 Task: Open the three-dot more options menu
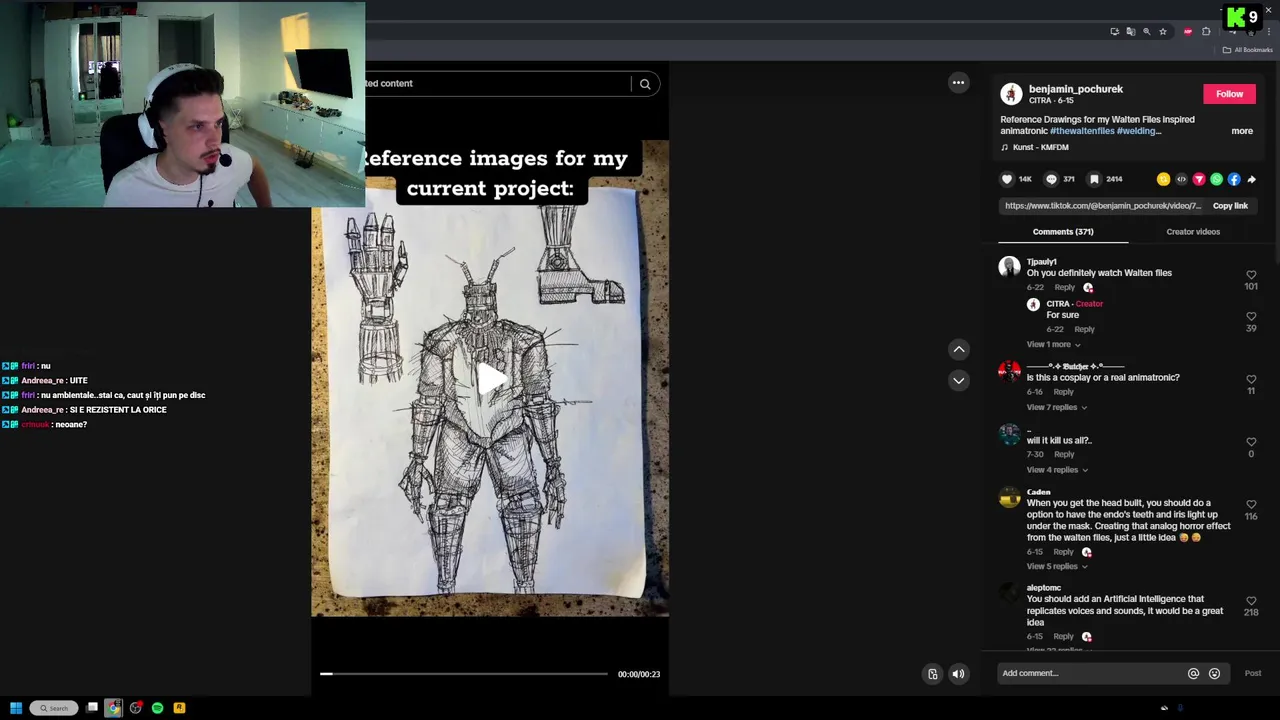tap(958, 83)
